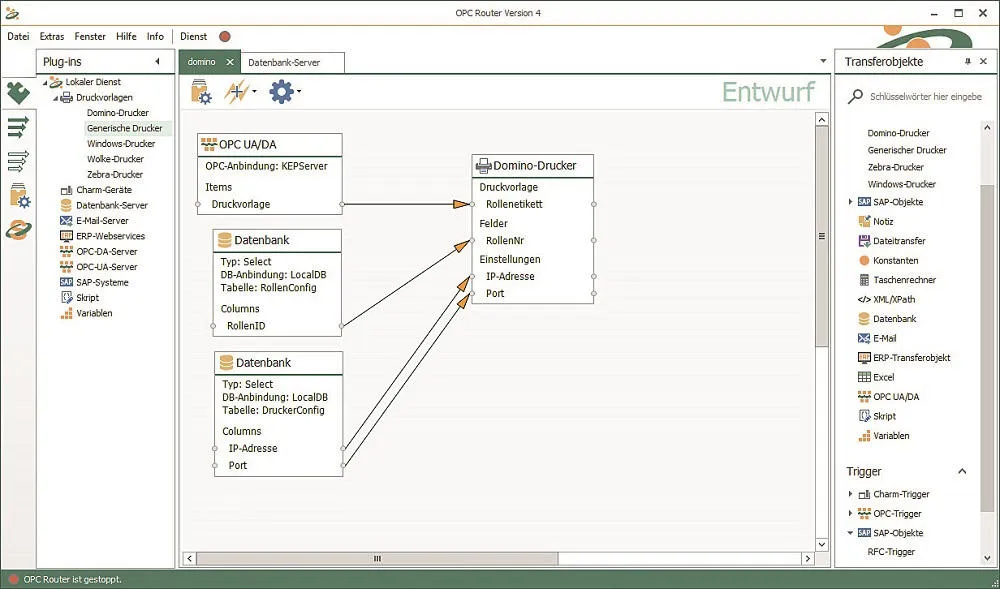Pick the Taschenrechner calculator icon
The height and width of the screenshot is (589, 1000).
864,280
